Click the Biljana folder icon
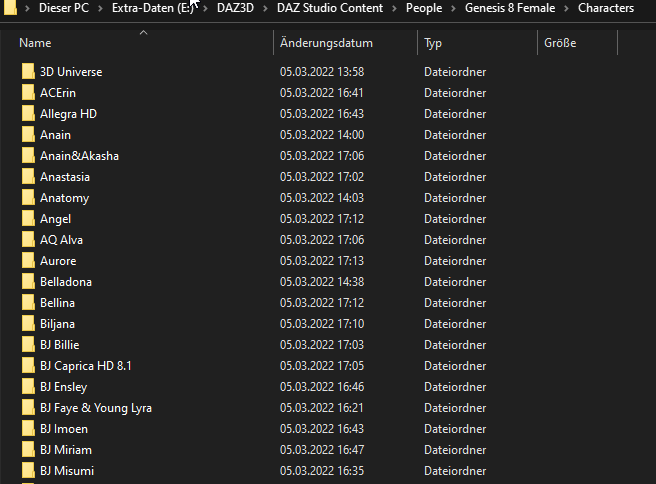 click(x=28, y=323)
